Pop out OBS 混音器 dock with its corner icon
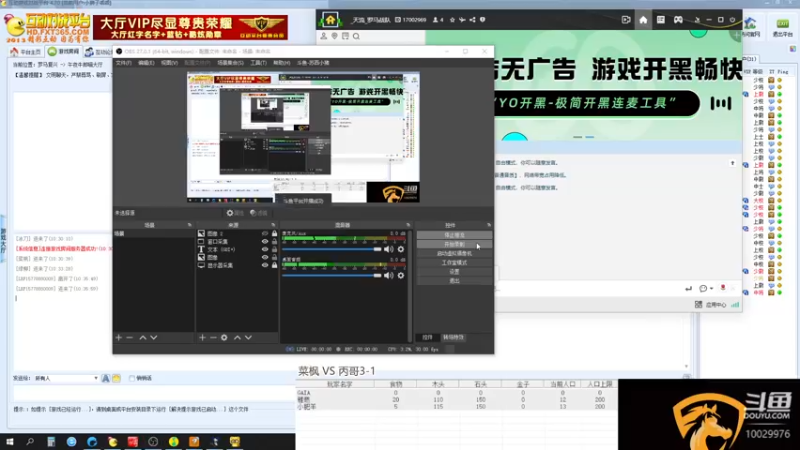The width and height of the screenshot is (800, 450). 408,225
